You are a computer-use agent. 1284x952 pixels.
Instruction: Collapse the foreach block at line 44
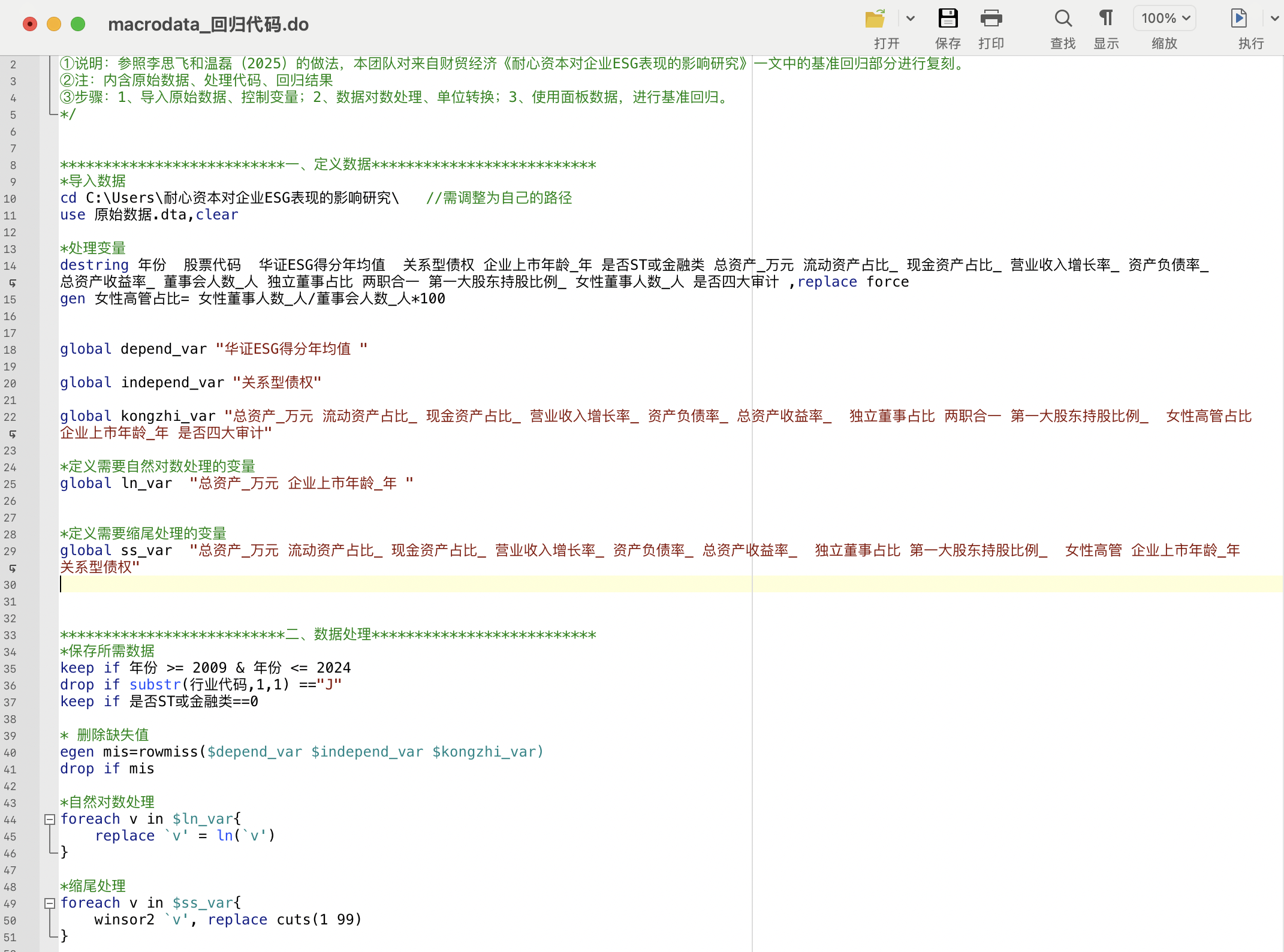(x=50, y=819)
